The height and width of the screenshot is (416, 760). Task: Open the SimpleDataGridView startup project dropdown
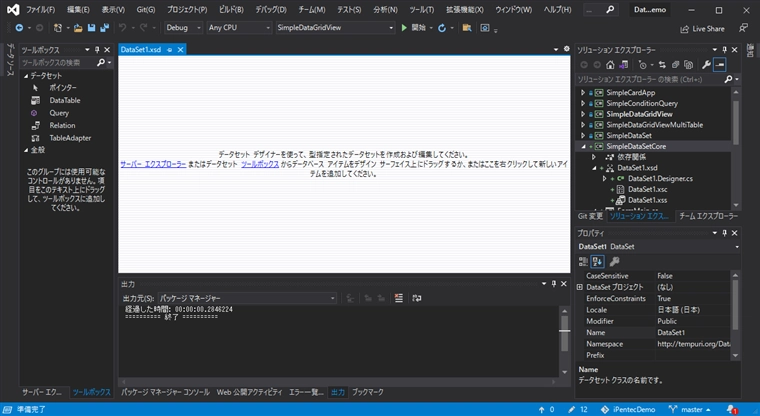335,28
